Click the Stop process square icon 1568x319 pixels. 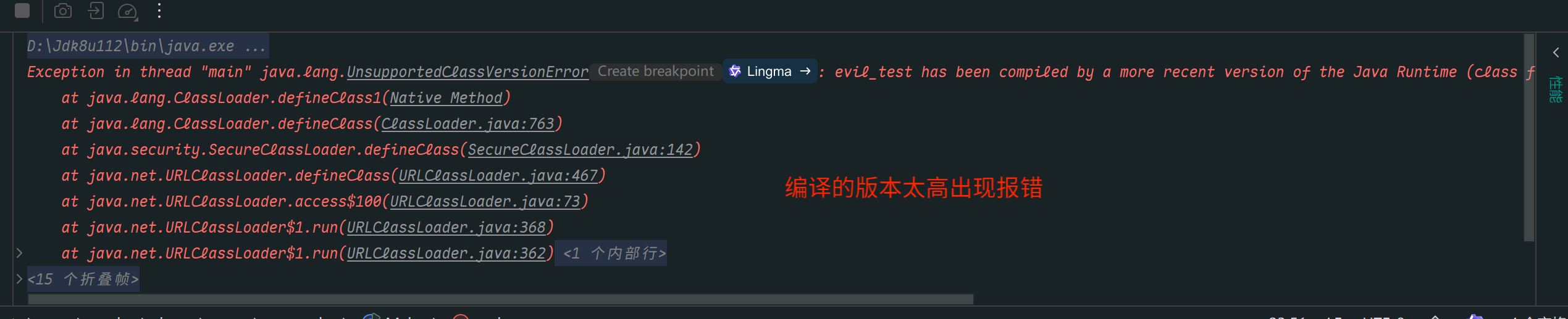(22, 10)
